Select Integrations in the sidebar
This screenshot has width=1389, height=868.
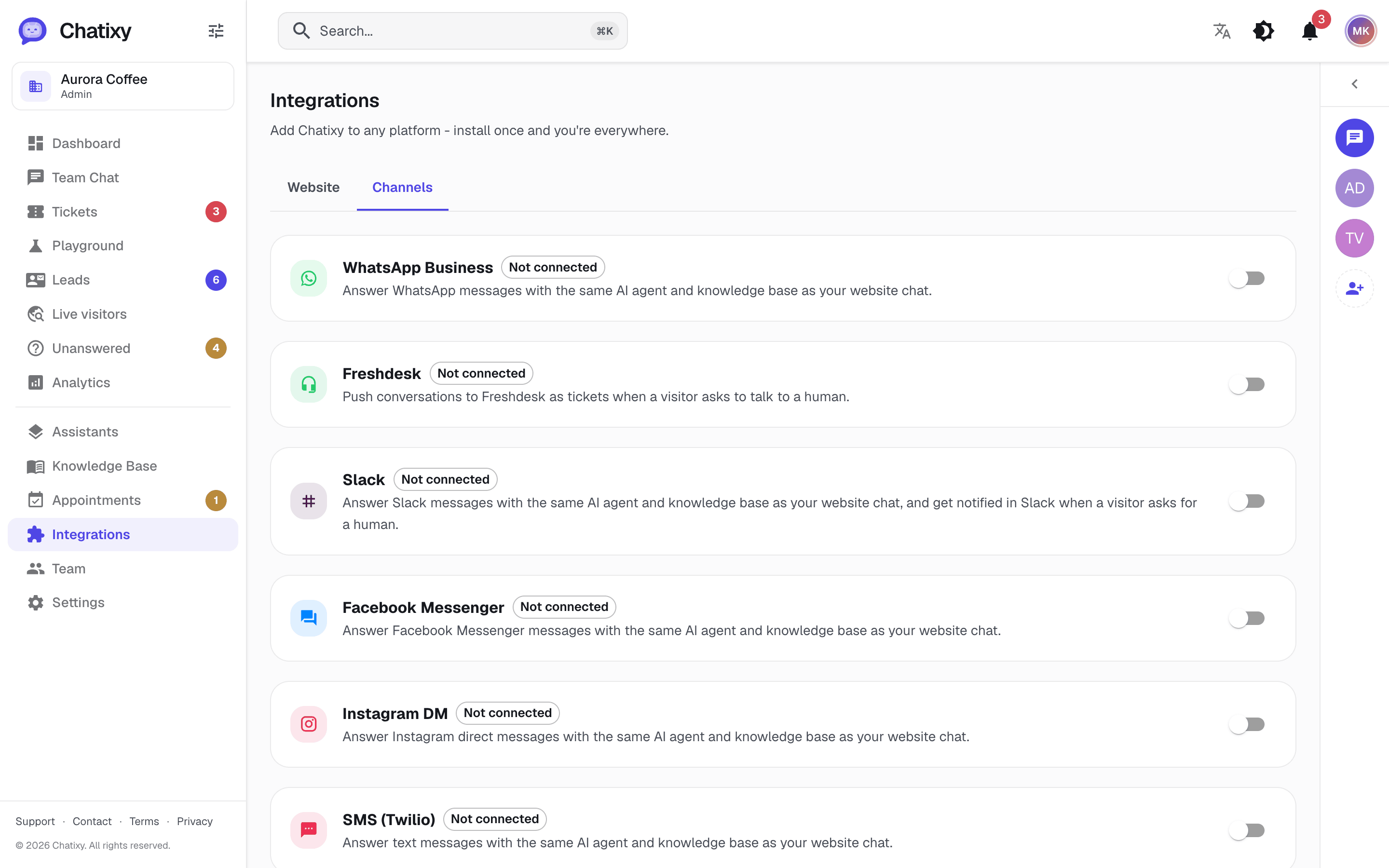coord(123,534)
